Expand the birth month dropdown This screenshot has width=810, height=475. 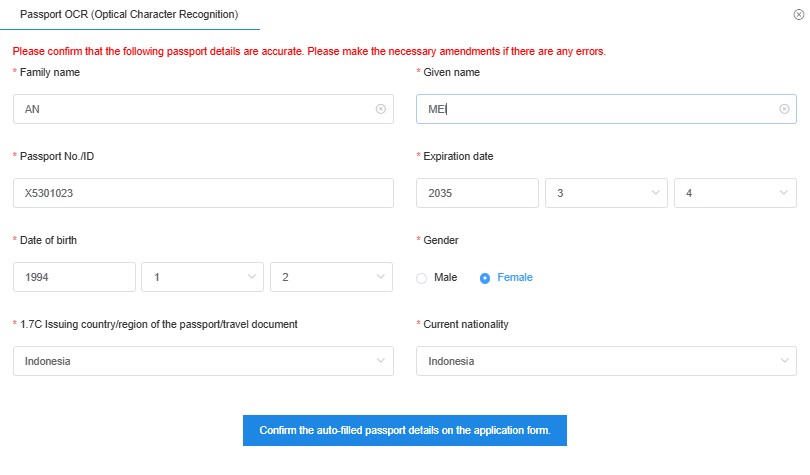point(202,277)
